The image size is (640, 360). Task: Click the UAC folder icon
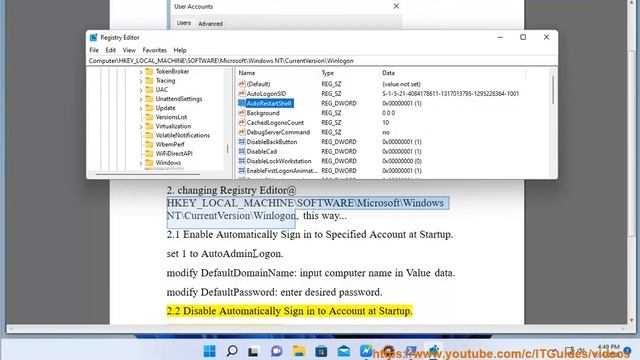pos(149,89)
